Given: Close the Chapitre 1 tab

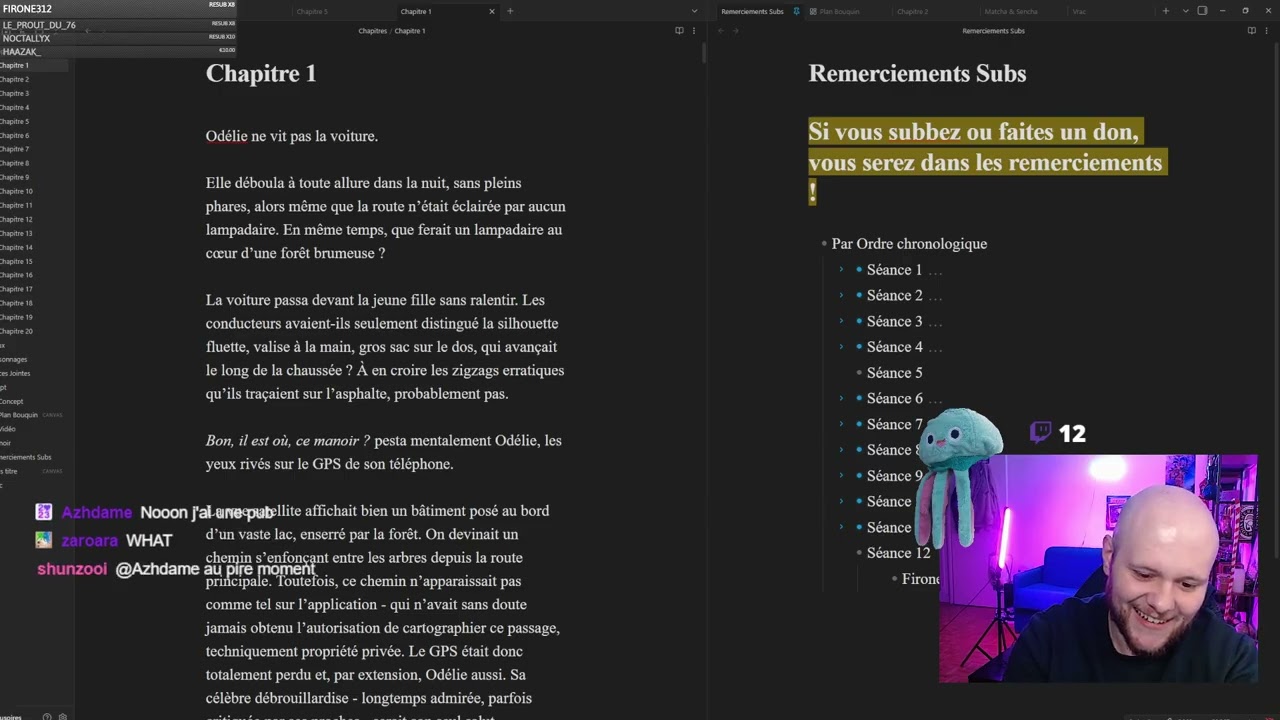Looking at the screenshot, I should pyautogui.click(x=491, y=11).
